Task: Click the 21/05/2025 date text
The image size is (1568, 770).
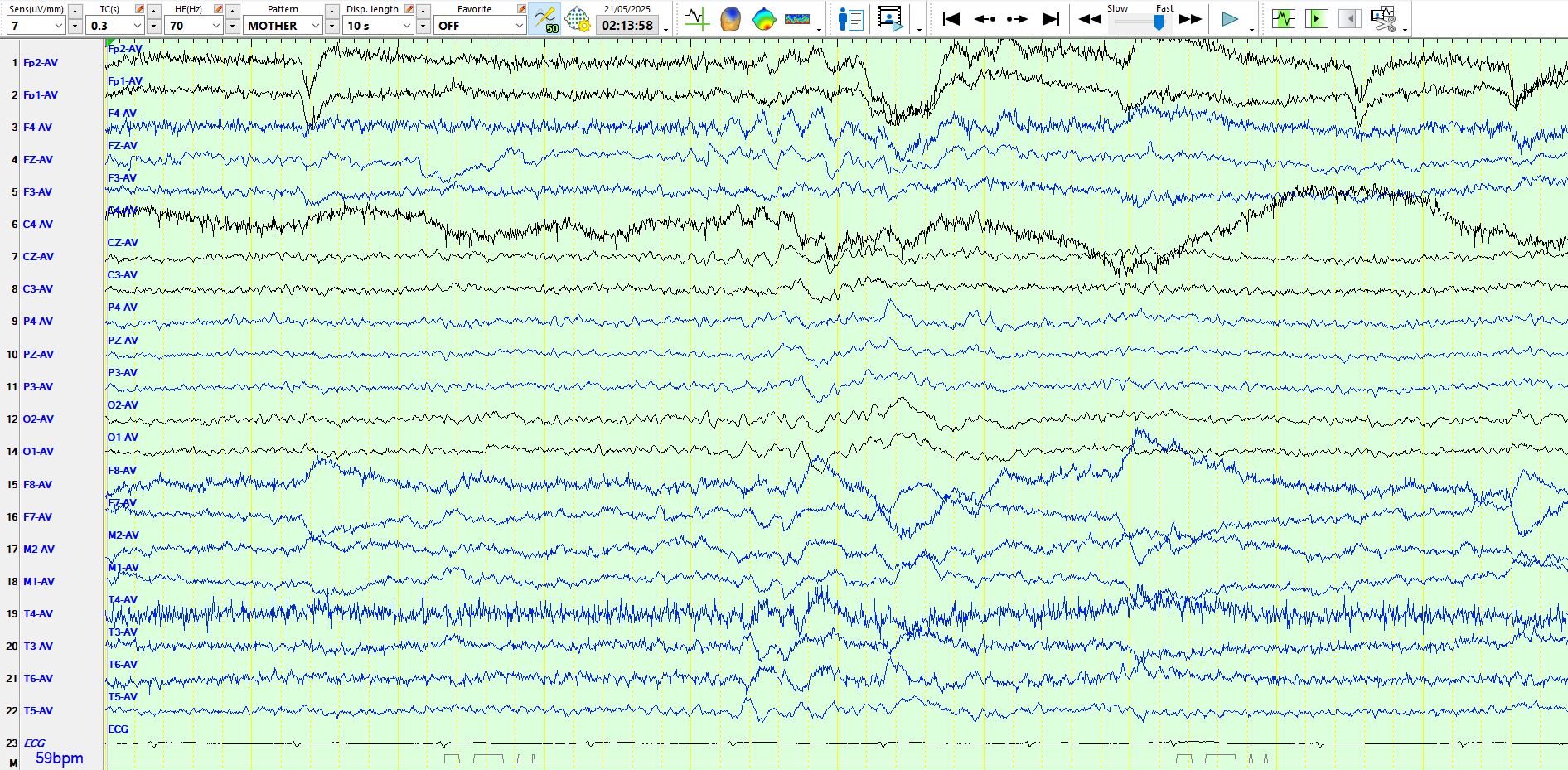Action: [x=627, y=9]
